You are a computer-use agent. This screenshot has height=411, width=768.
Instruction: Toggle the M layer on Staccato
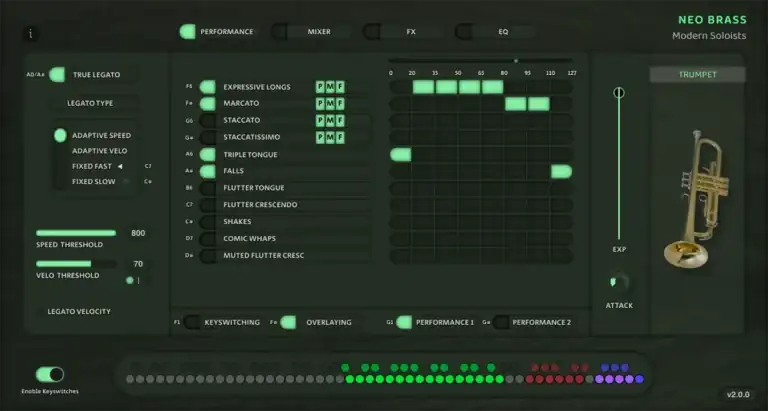[x=330, y=121]
